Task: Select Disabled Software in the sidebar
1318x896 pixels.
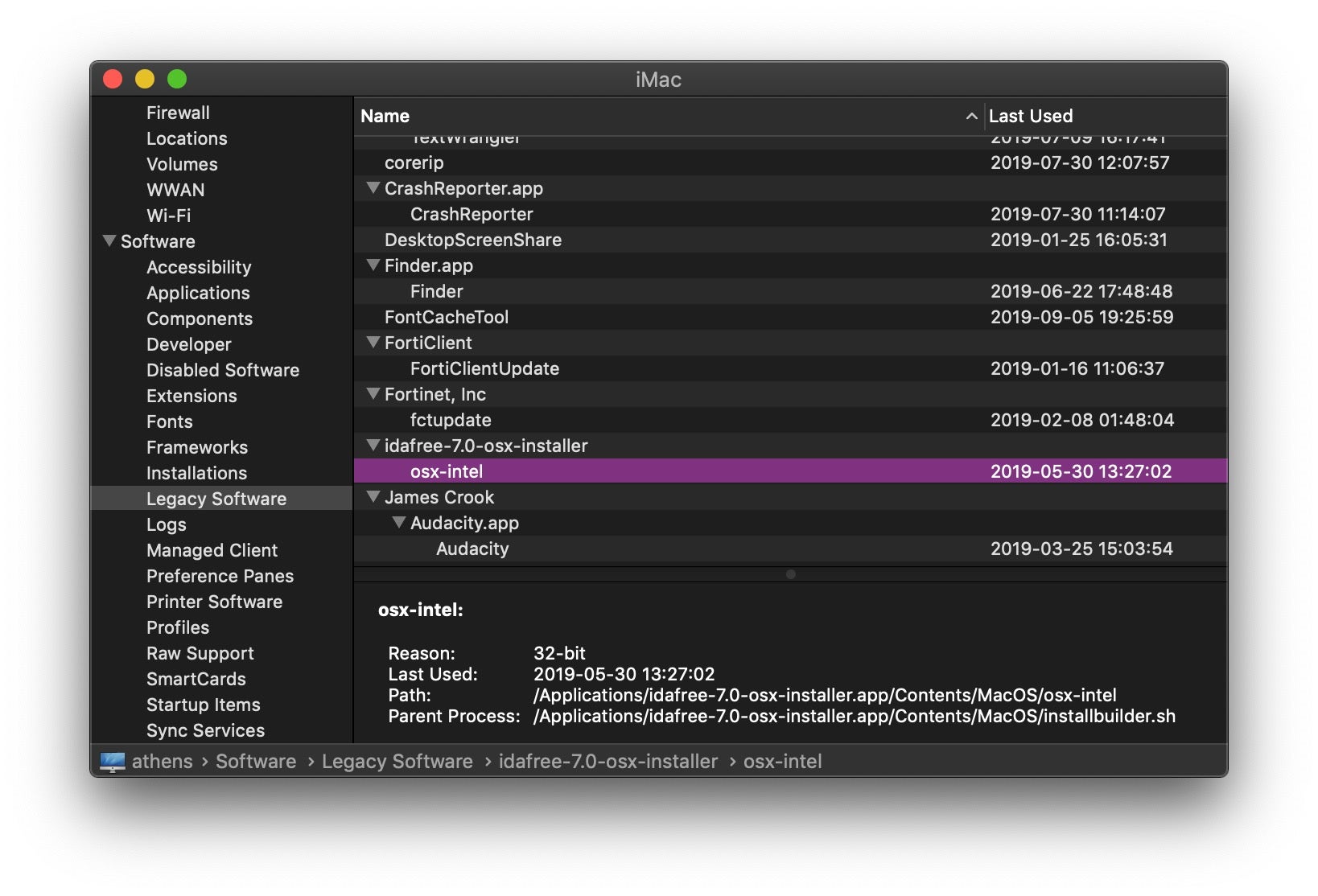Action: click(222, 370)
